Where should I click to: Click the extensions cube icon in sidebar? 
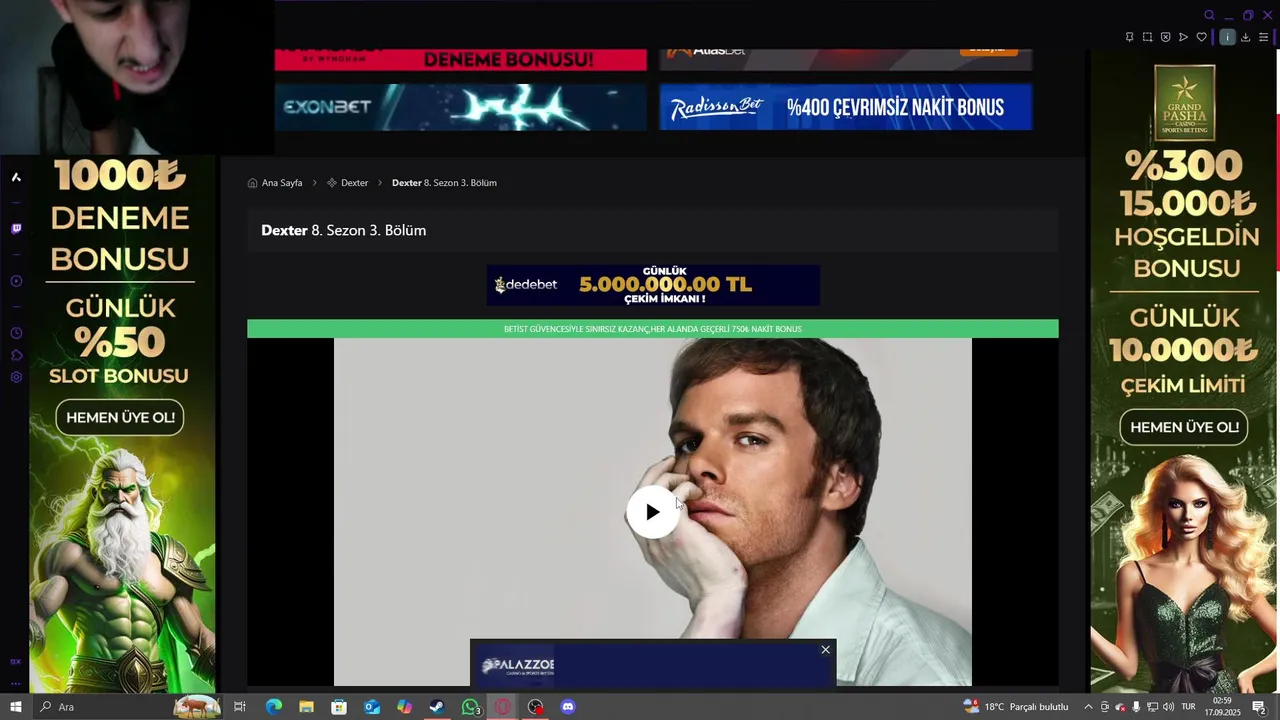16,355
